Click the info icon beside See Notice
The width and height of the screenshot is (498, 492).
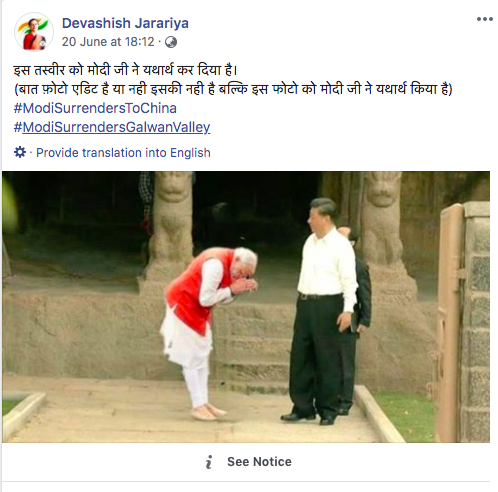point(209,462)
